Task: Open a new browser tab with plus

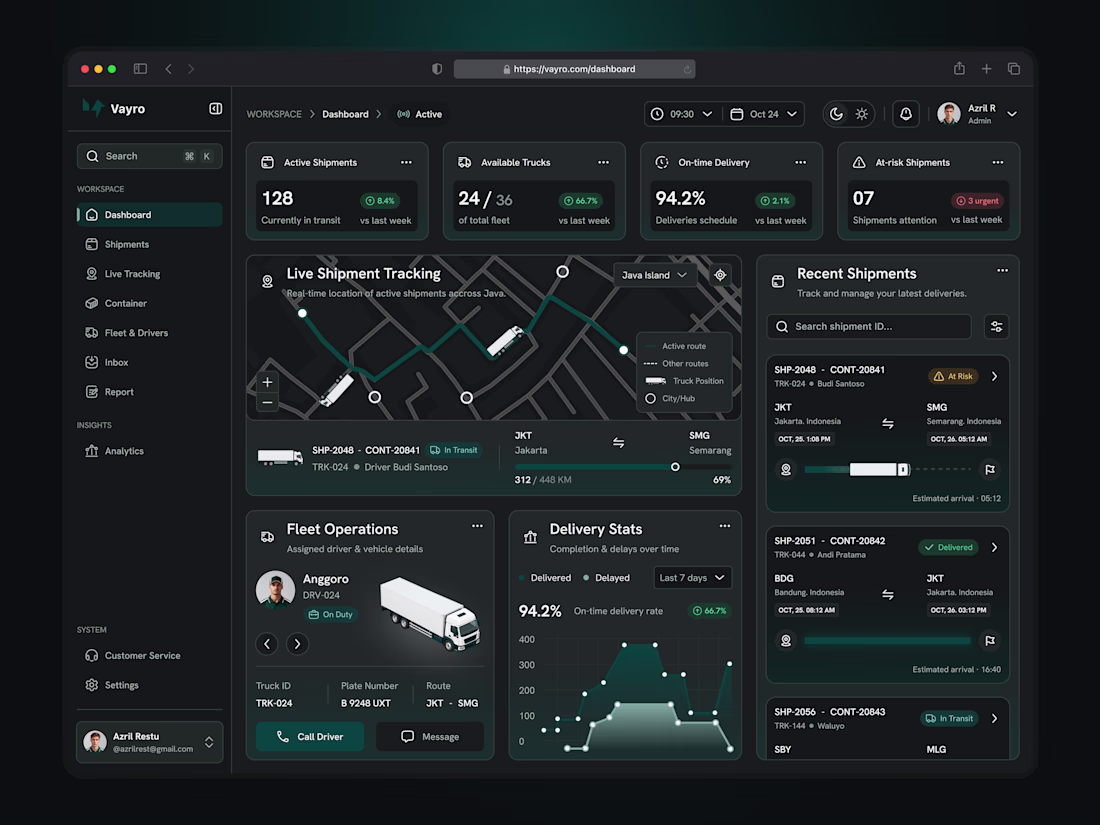Action: (x=986, y=69)
